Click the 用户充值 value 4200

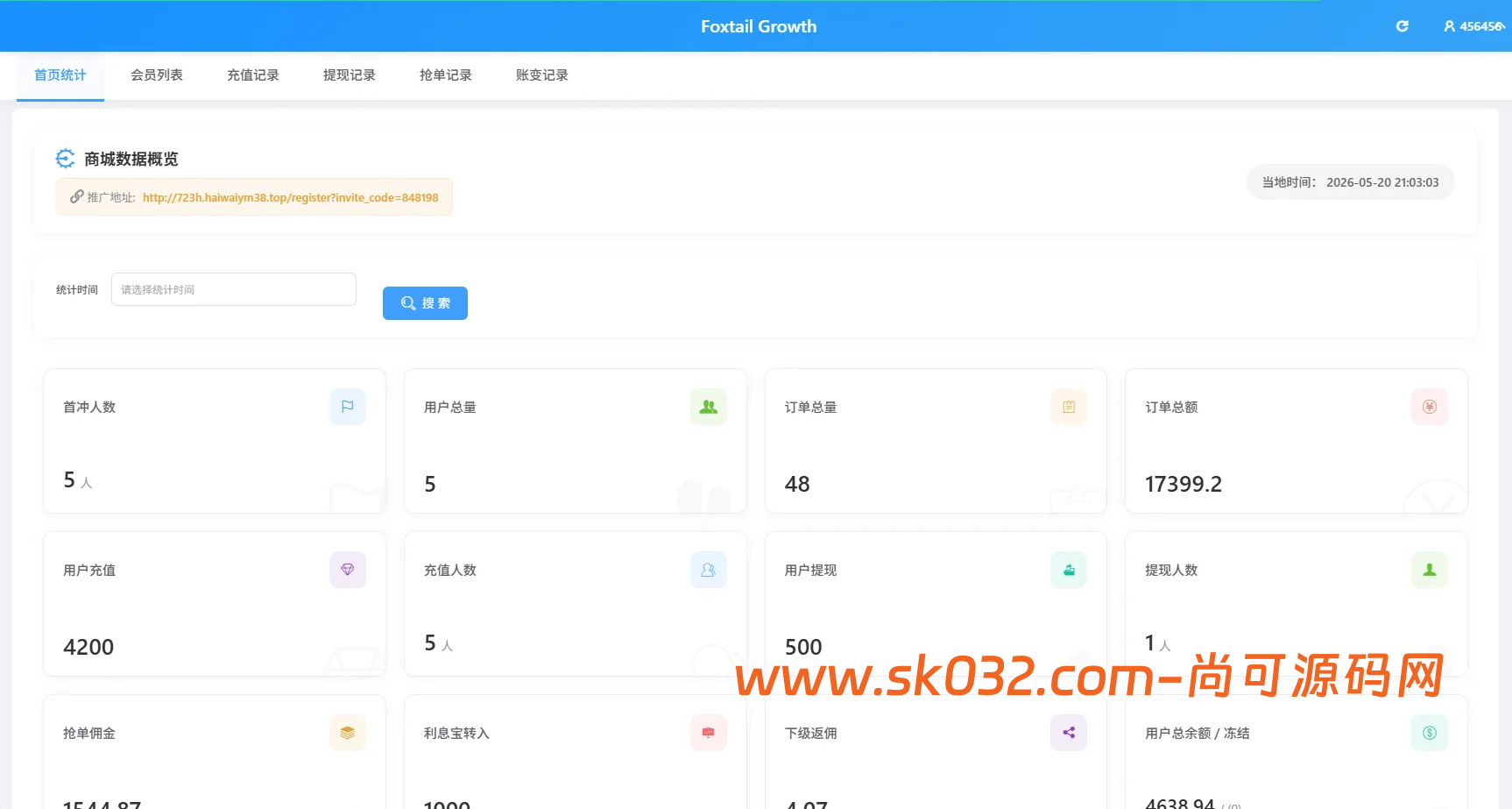coord(88,647)
